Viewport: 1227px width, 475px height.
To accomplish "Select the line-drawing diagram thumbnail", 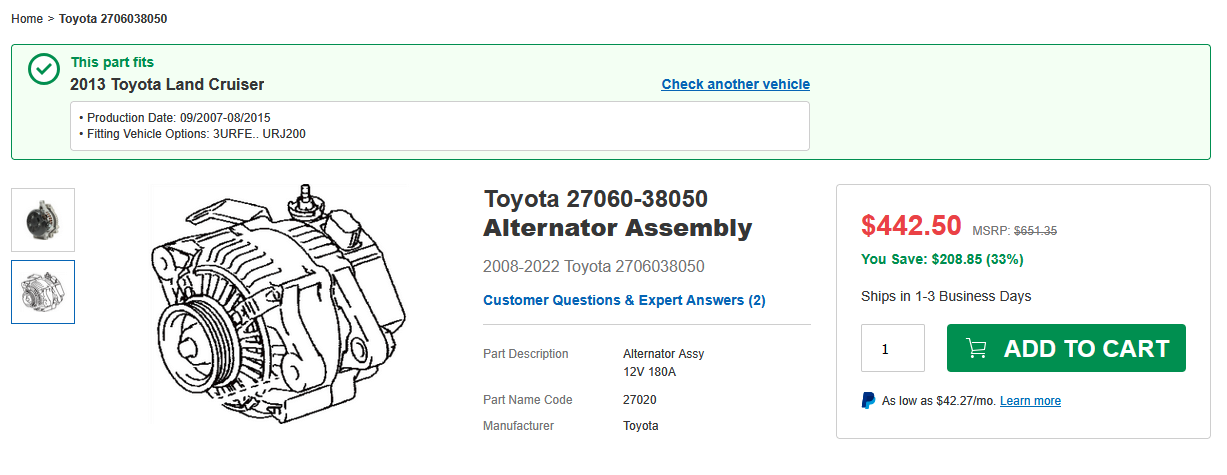I will click(43, 292).
